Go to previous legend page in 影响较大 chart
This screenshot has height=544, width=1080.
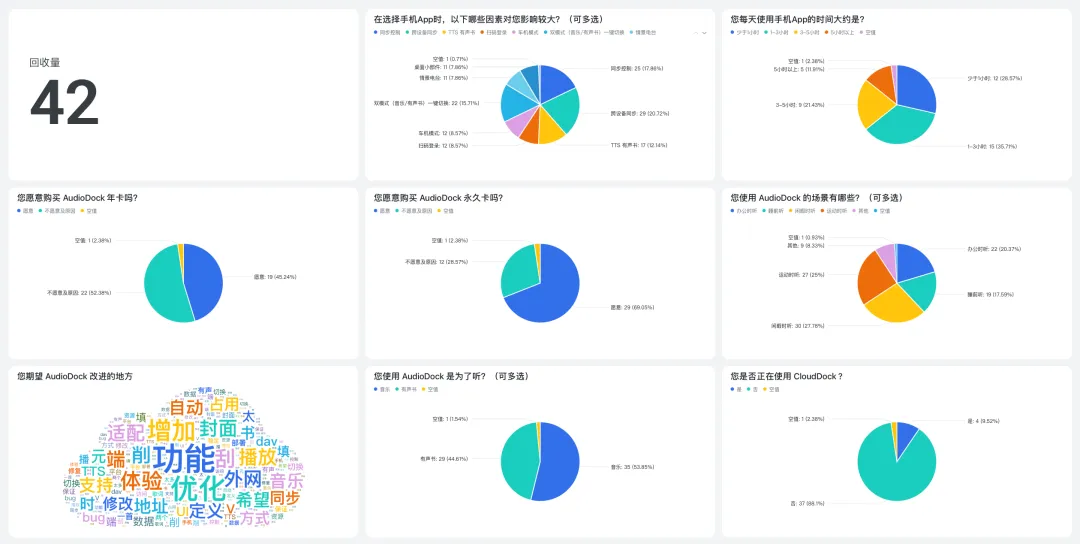point(696,32)
